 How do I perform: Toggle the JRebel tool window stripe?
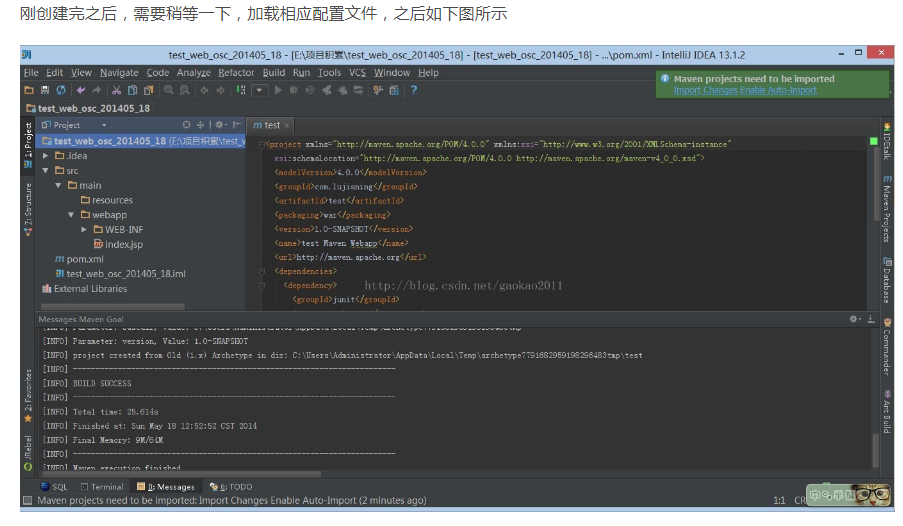pyautogui.click(x=27, y=453)
